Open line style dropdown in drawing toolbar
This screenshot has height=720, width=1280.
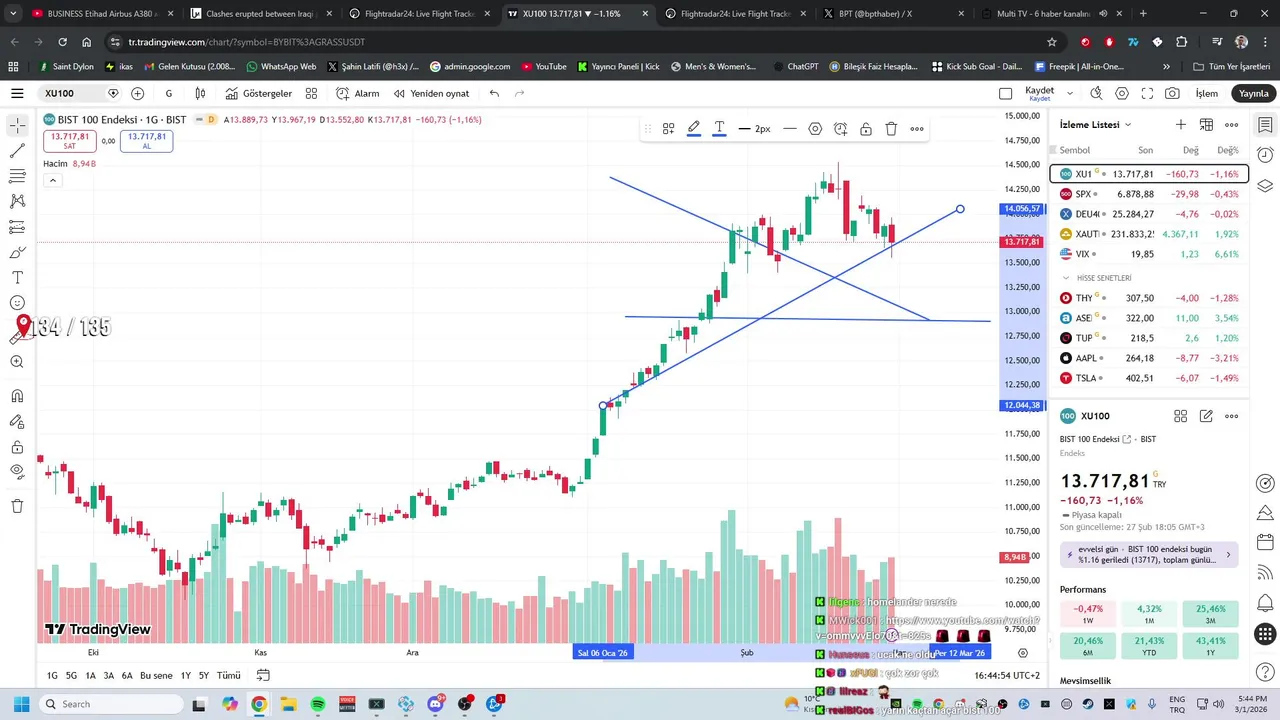pos(790,128)
